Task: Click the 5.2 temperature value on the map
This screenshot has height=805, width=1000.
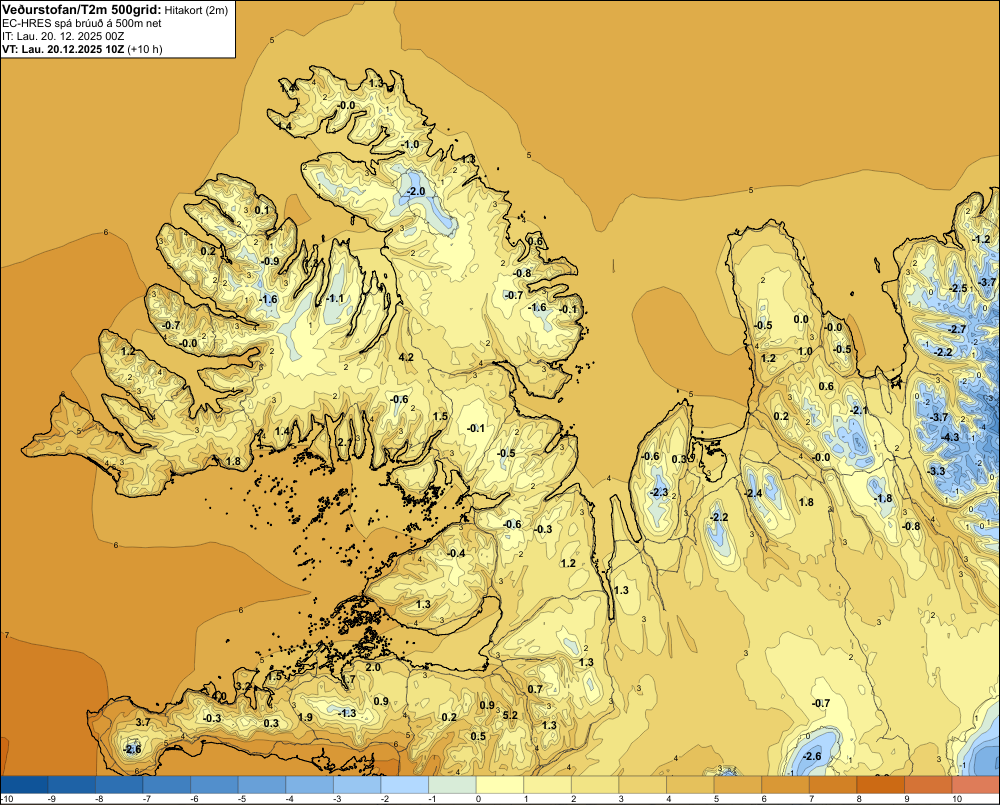Action: 510,716
